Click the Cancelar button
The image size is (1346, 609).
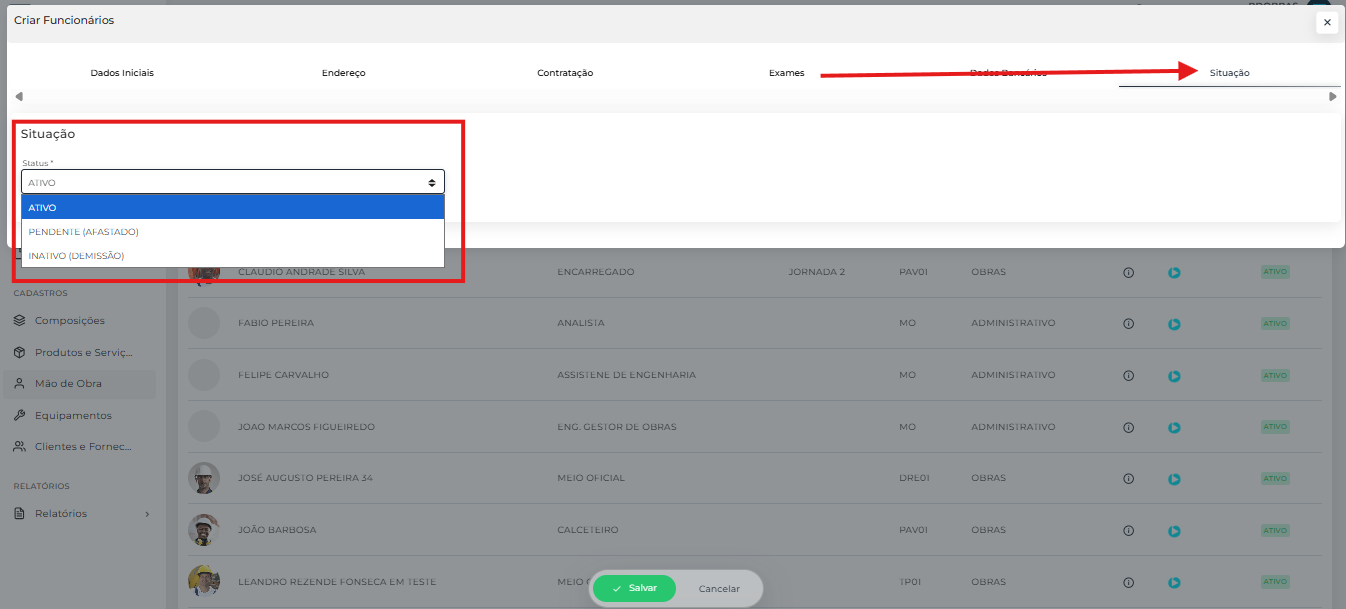pos(719,589)
